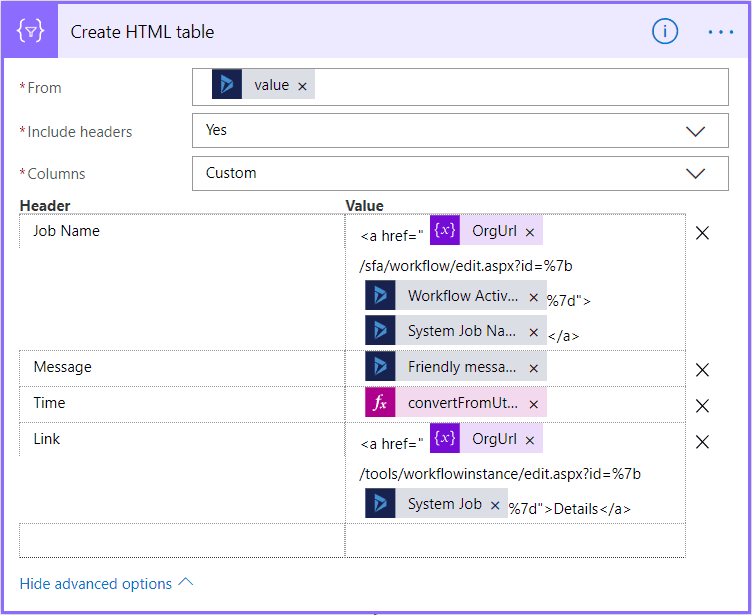Remove OrgUrl token in Job Name row

(x=529, y=232)
